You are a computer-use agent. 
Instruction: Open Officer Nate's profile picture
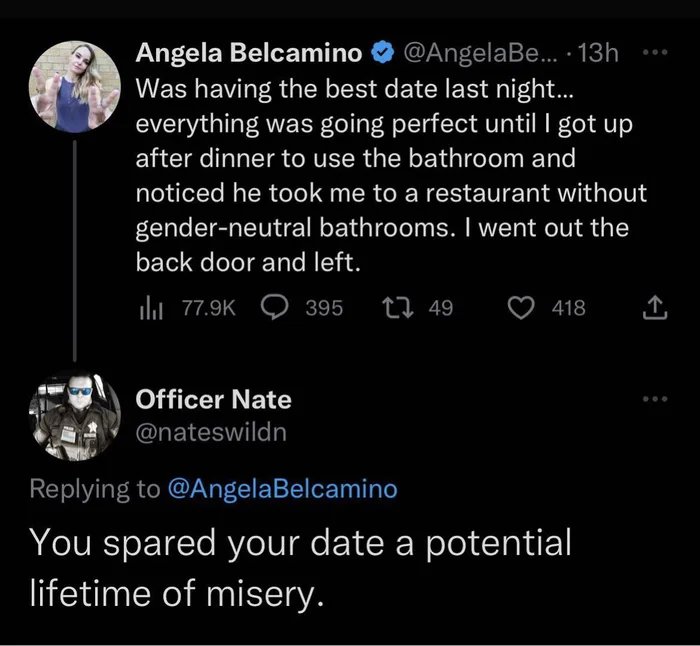[x=76, y=413]
